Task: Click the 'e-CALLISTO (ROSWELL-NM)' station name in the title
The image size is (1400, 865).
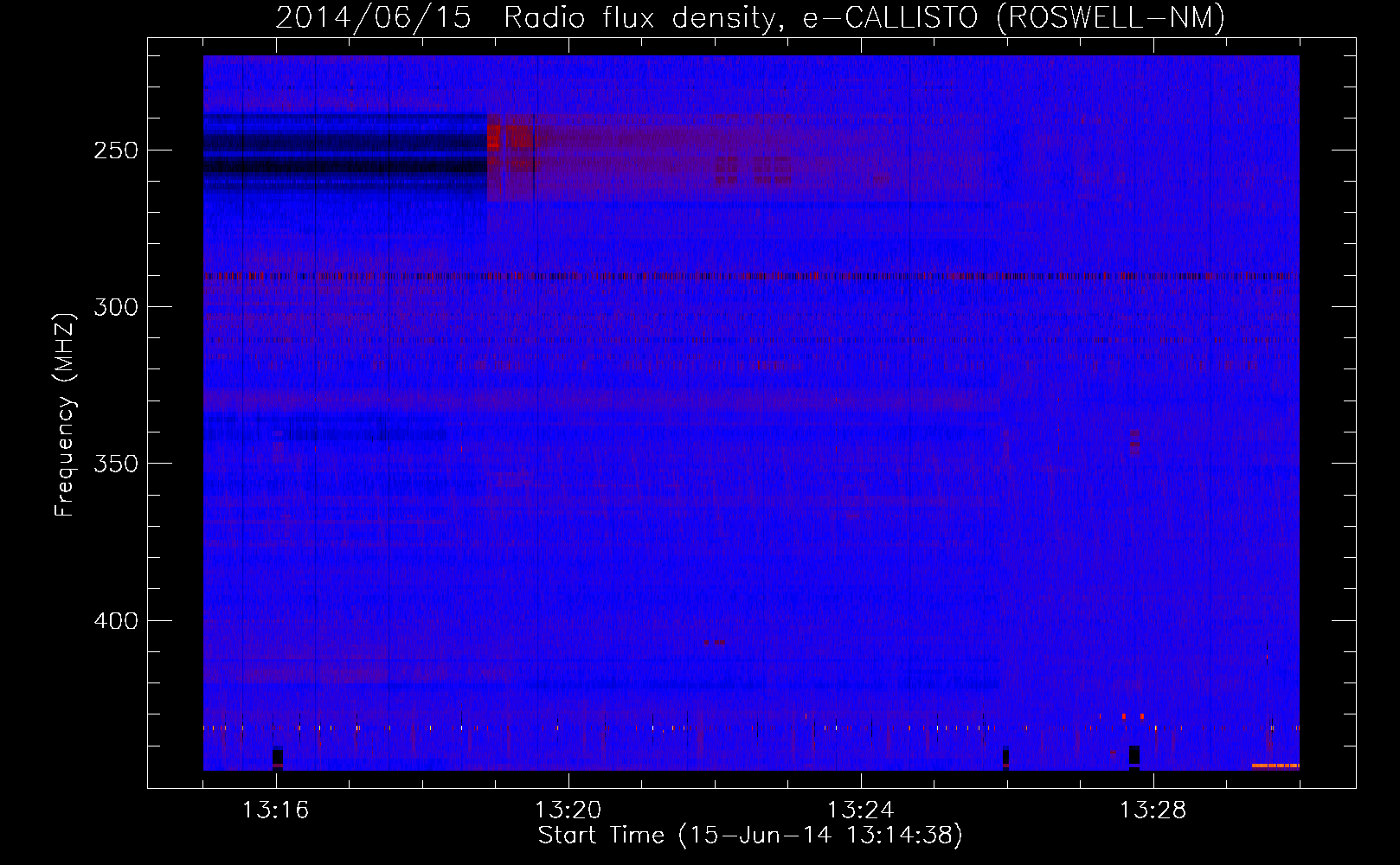Action: coord(1014,17)
